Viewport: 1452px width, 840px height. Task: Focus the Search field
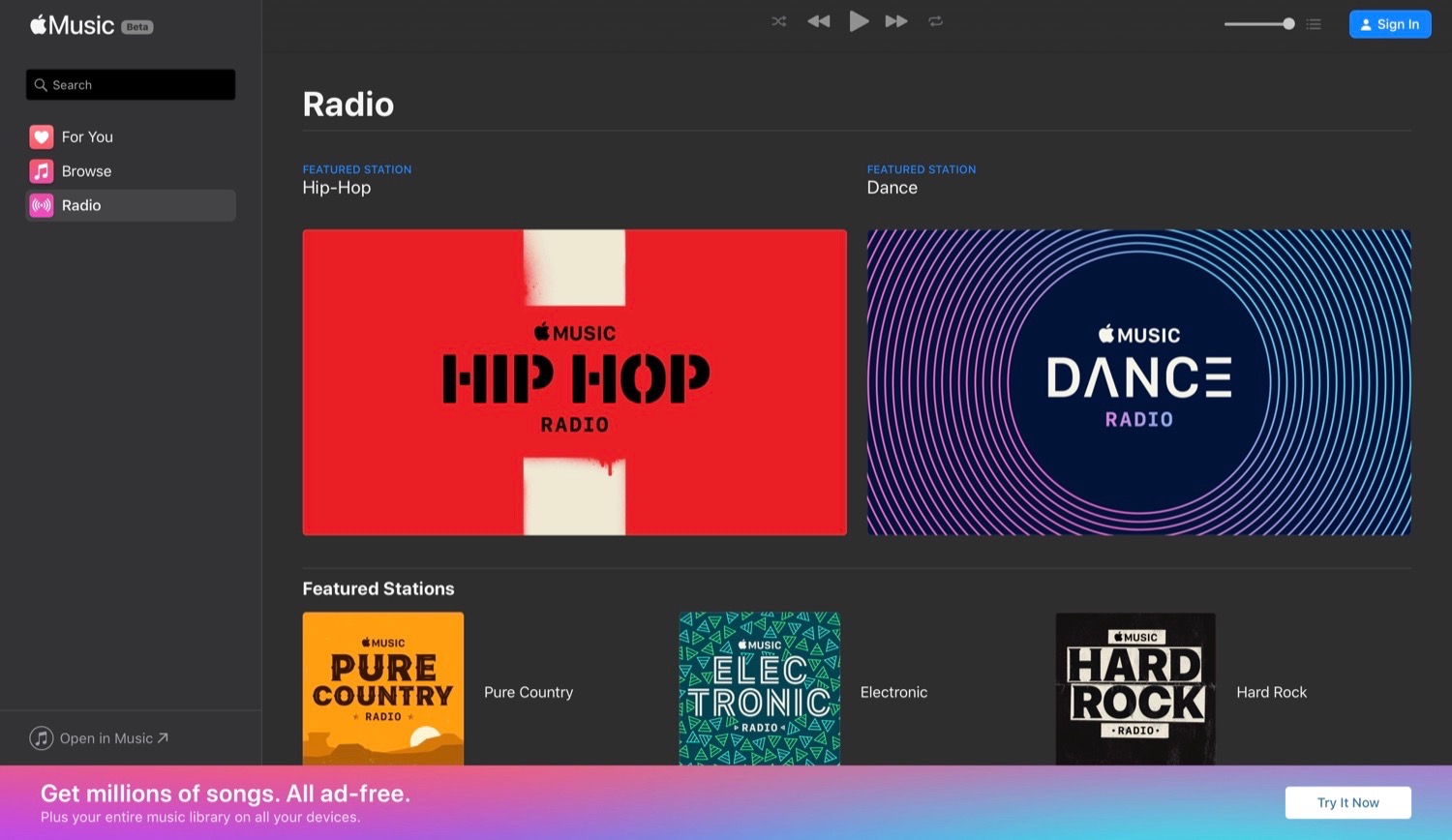click(131, 85)
